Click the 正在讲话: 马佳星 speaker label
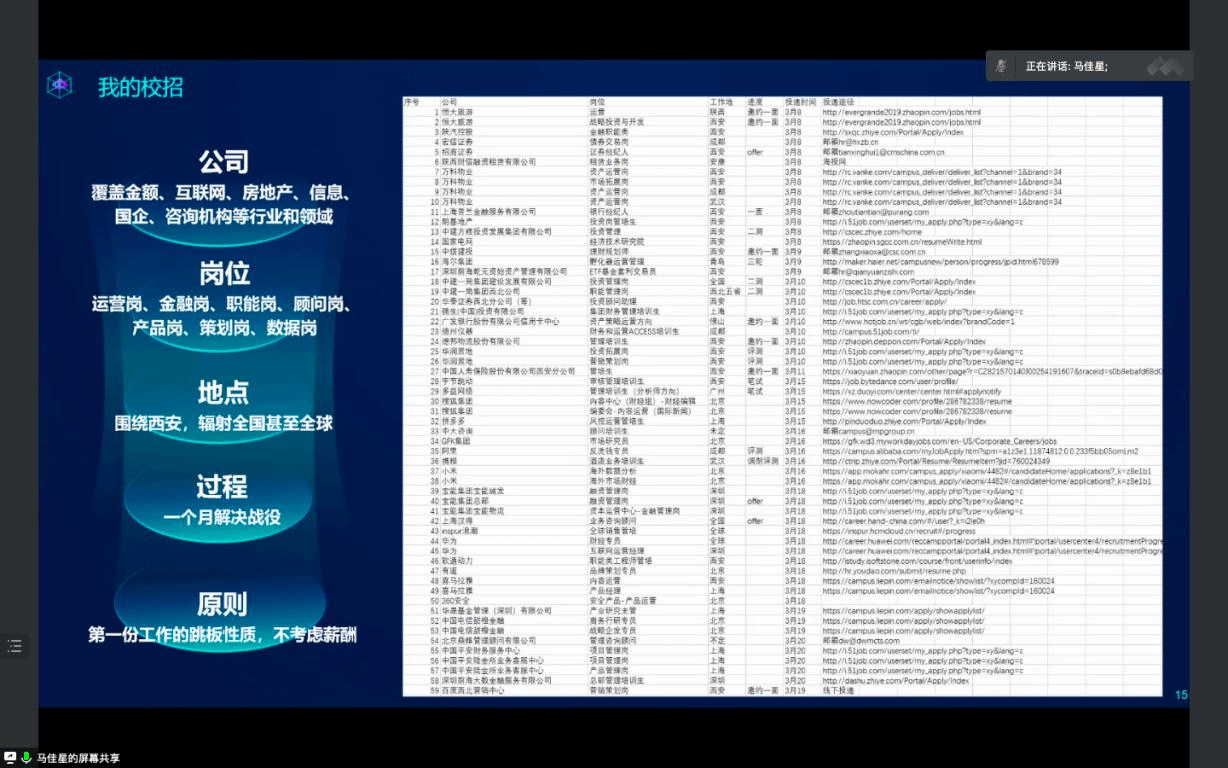 1066,66
